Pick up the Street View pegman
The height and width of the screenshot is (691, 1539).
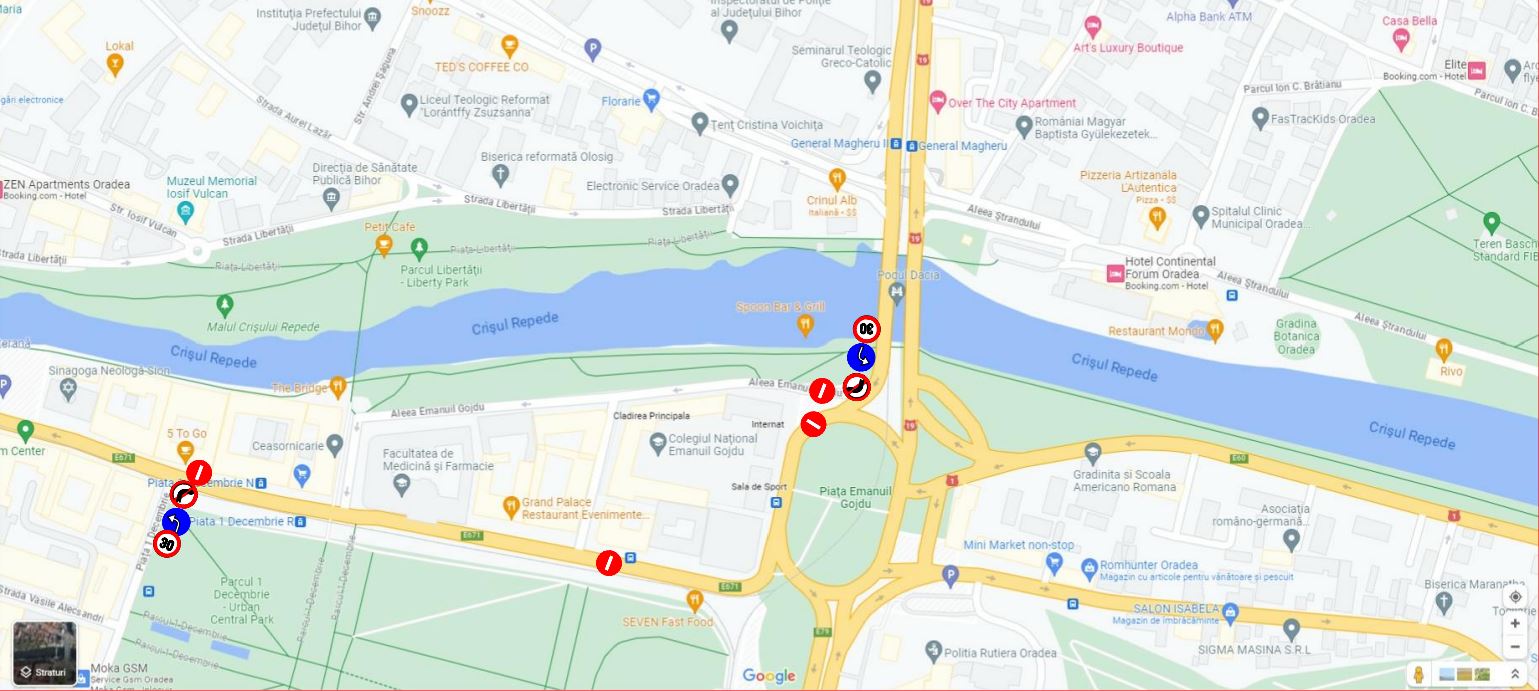pyautogui.click(x=1418, y=675)
